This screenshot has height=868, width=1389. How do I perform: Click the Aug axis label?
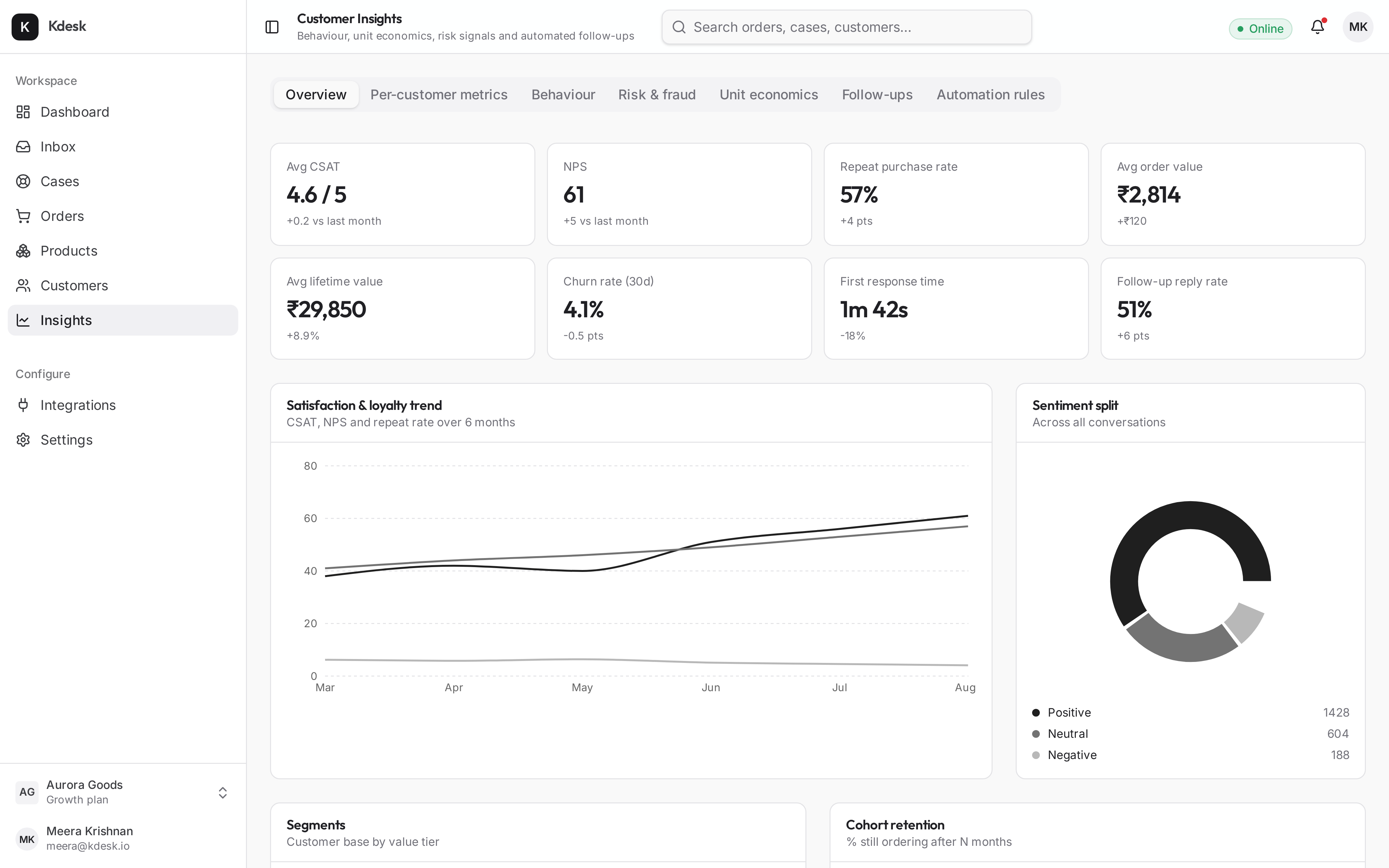[x=965, y=688]
